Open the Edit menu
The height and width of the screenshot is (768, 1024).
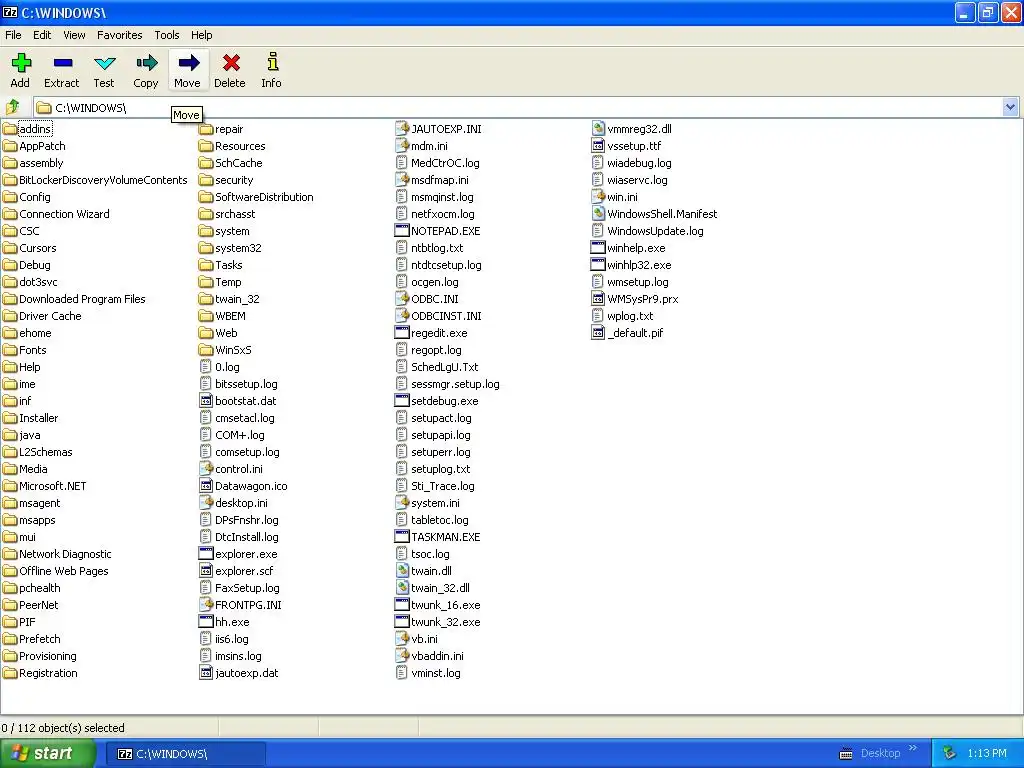coord(42,35)
